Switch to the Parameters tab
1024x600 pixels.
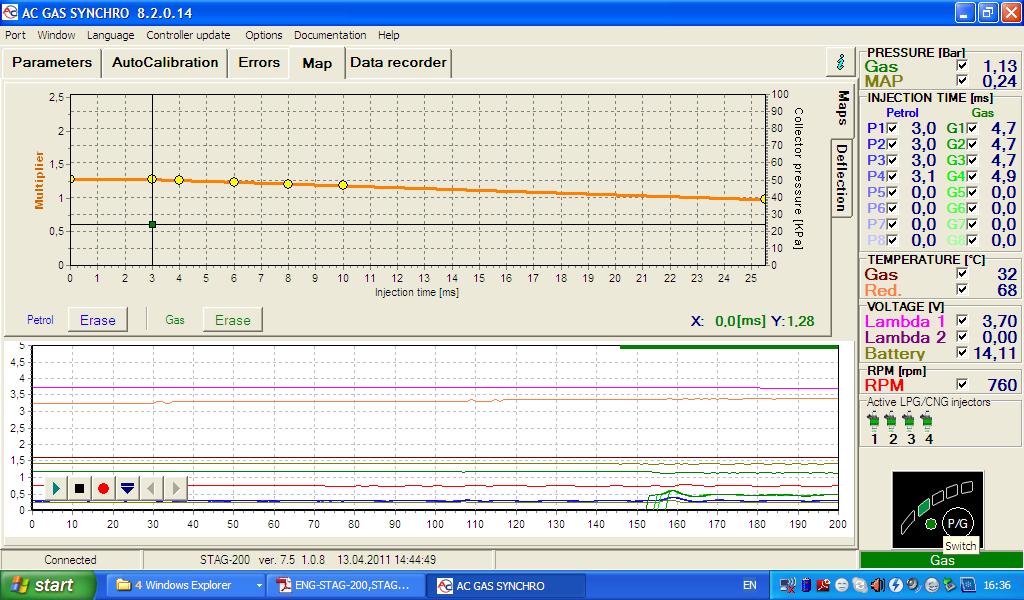pos(52,63)
